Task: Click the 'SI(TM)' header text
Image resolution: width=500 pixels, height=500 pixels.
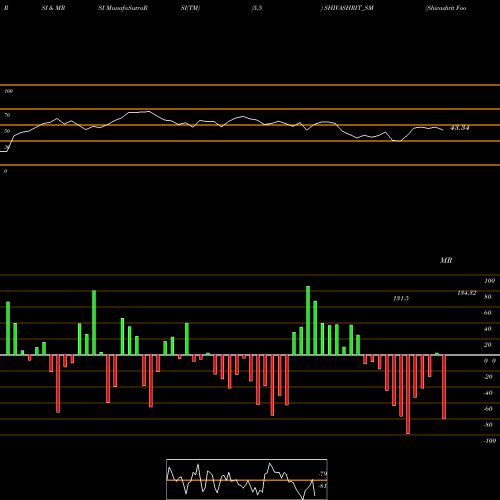Action: tap(190, 8)
